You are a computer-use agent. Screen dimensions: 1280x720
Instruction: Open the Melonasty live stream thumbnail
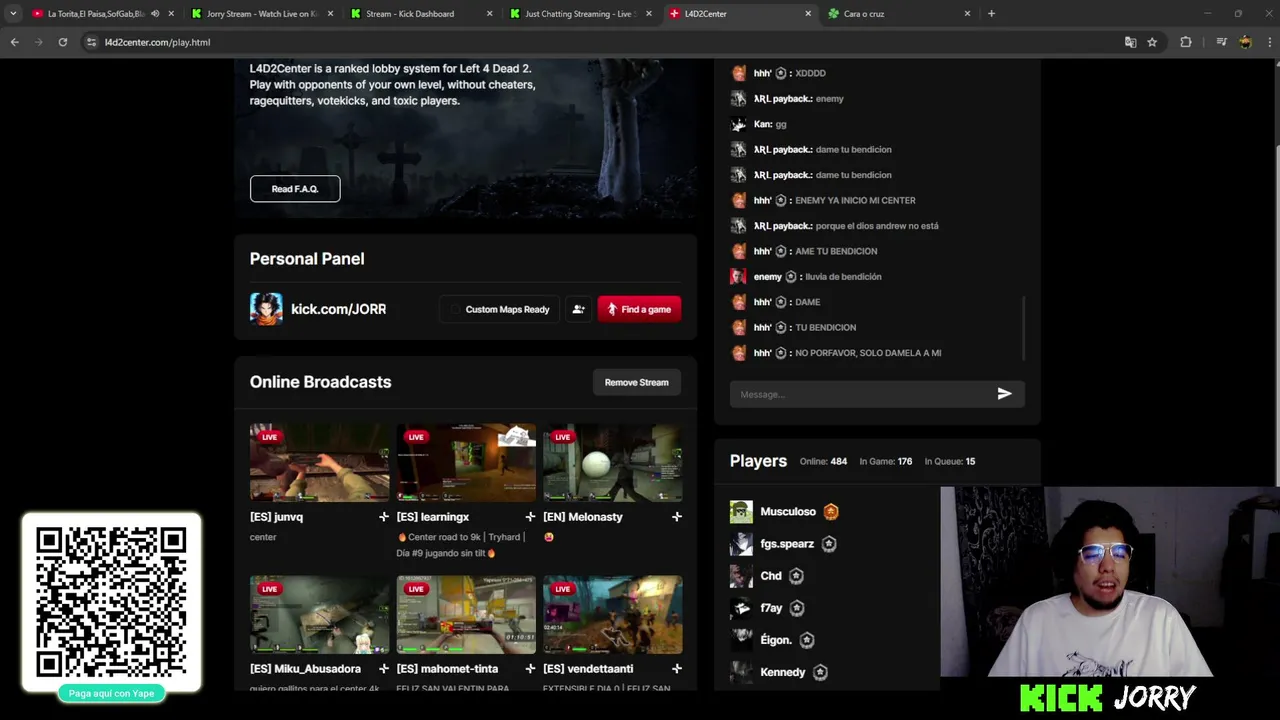[x=613, y=463]
